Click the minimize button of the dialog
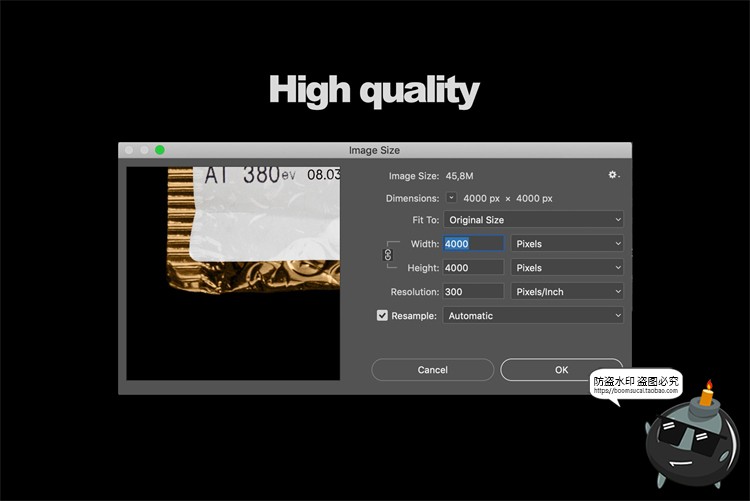 pos(144,150)
